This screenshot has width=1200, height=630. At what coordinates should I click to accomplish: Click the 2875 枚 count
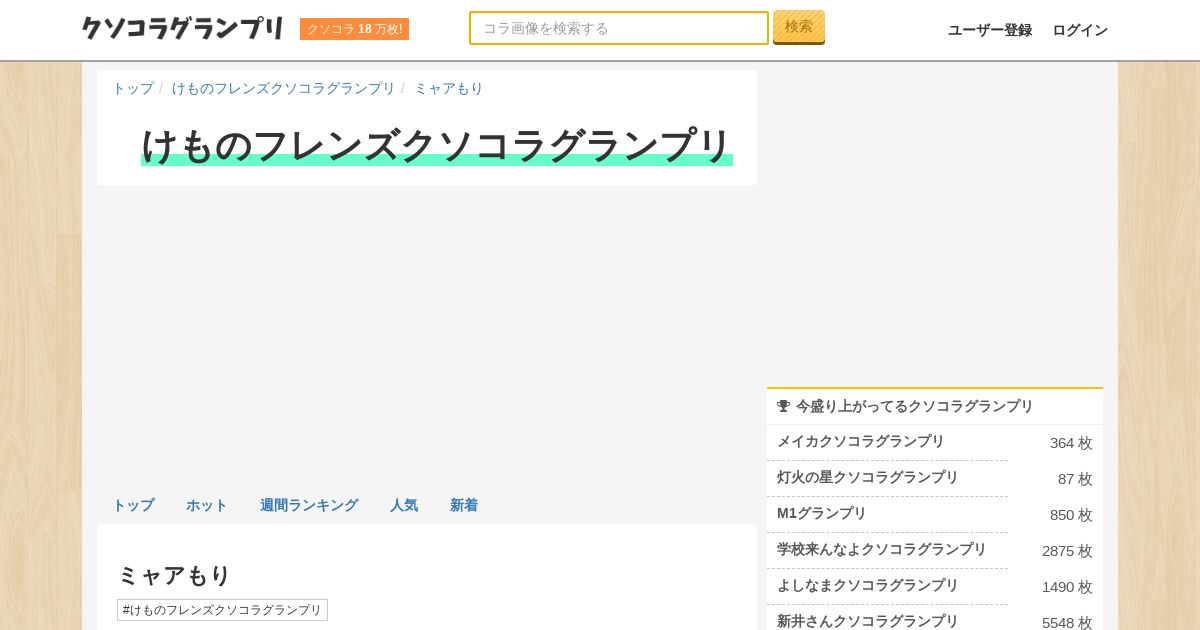[1067, 551]
